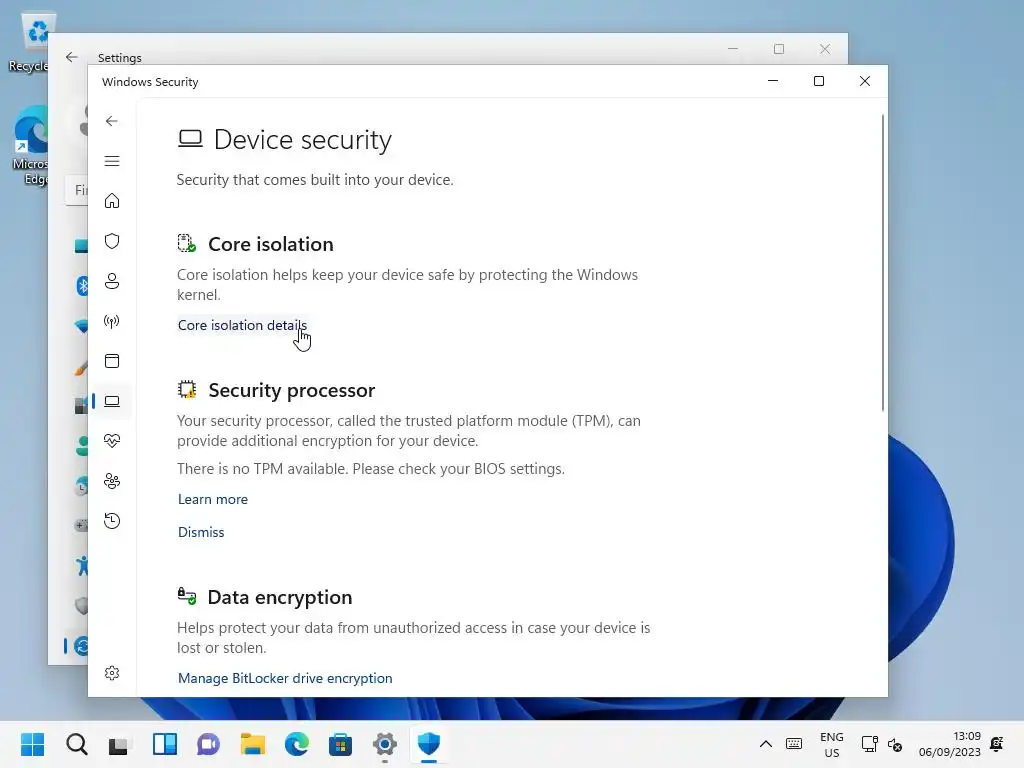Minimize the Windows Security window
1024x768 pixels.
click(773, 81)
